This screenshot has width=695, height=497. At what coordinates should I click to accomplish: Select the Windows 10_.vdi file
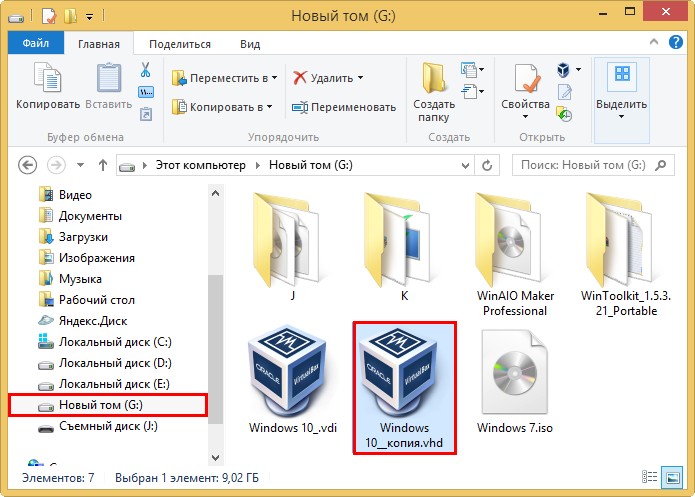pos(293,379)
